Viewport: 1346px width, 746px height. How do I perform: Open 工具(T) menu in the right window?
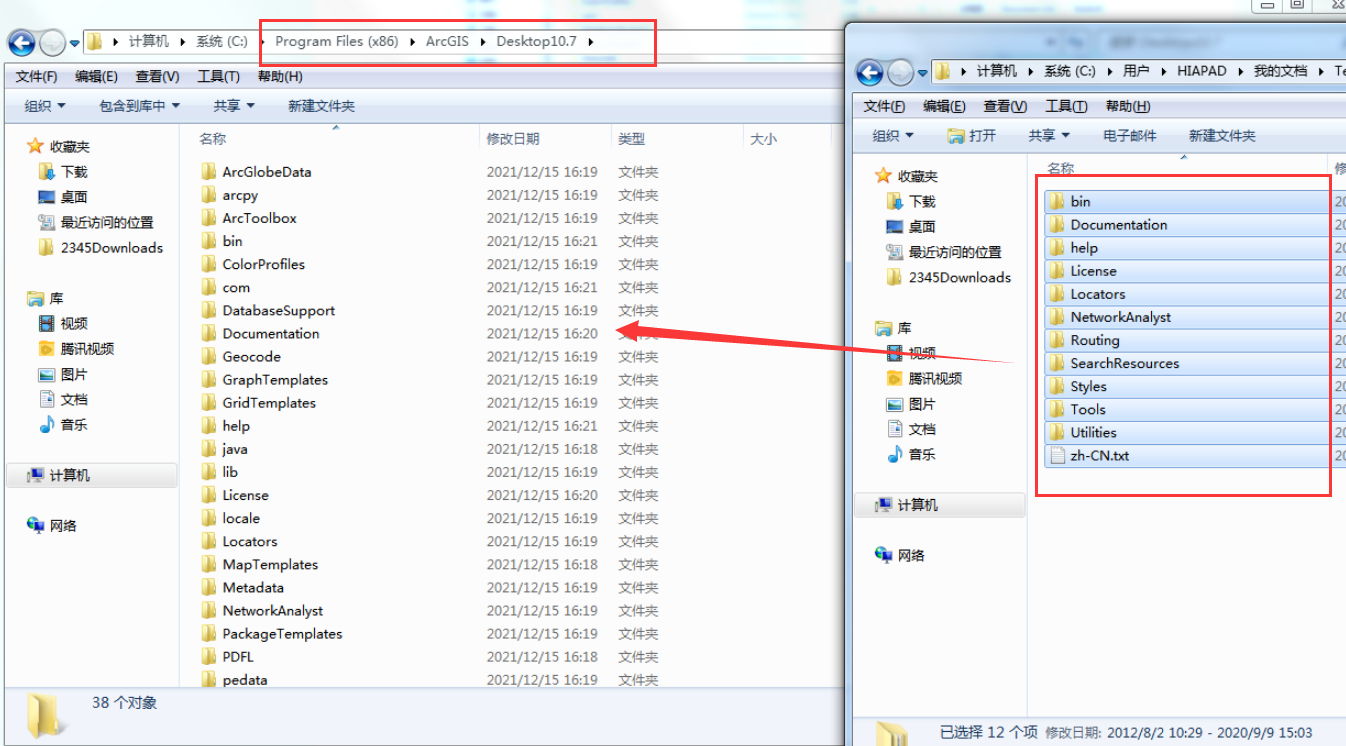click(1066, 107)
